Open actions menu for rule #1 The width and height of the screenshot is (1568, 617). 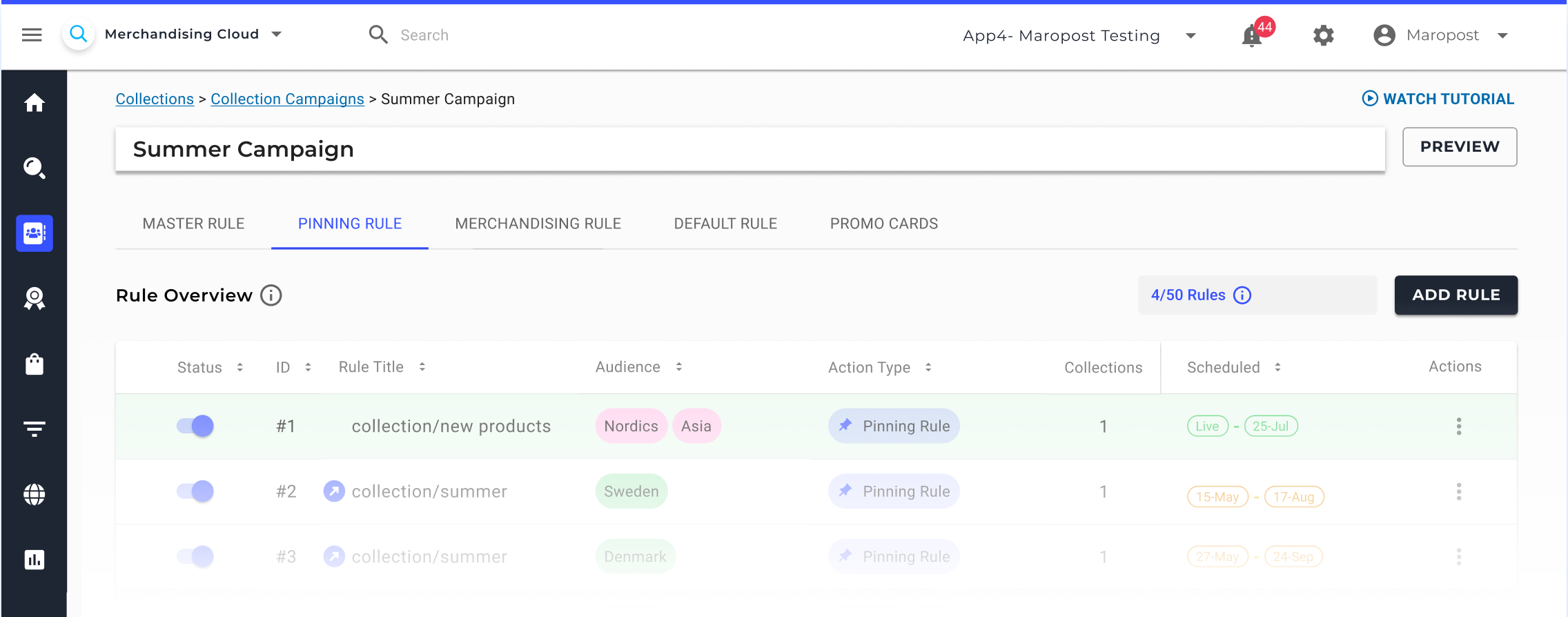pyautogui.click(x=1458, y=427)
